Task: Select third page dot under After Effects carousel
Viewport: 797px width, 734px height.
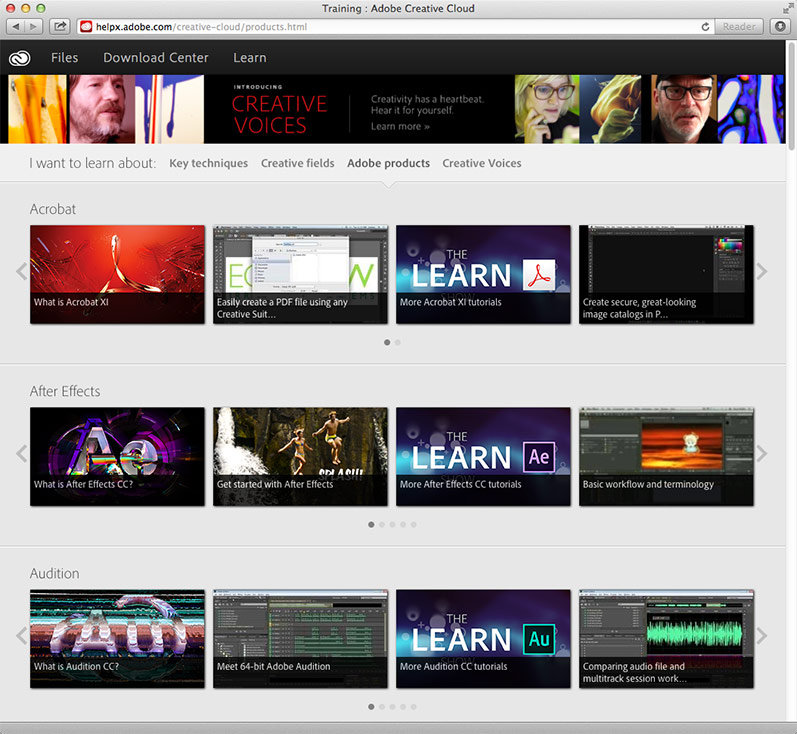Action: click(392, 525)
